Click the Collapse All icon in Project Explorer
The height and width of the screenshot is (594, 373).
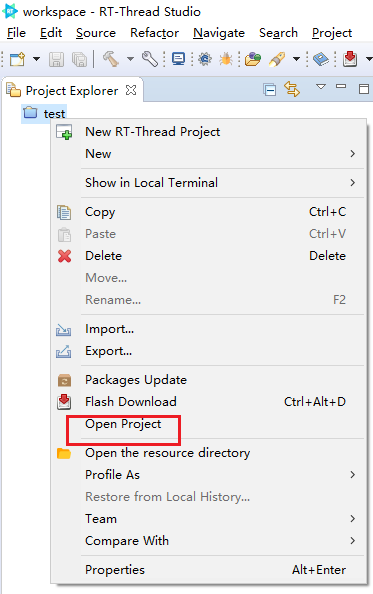click(x=270, y=90)
